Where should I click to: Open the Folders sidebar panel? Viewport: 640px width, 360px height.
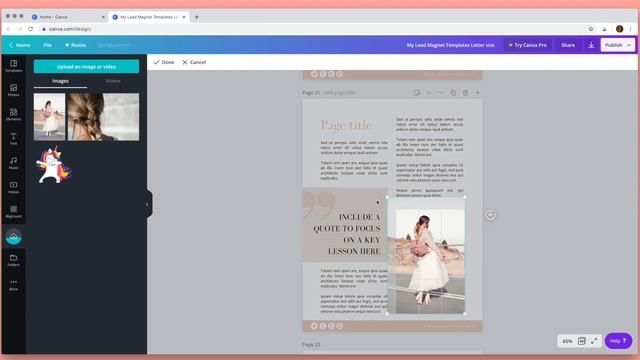[x=13, y=260]
